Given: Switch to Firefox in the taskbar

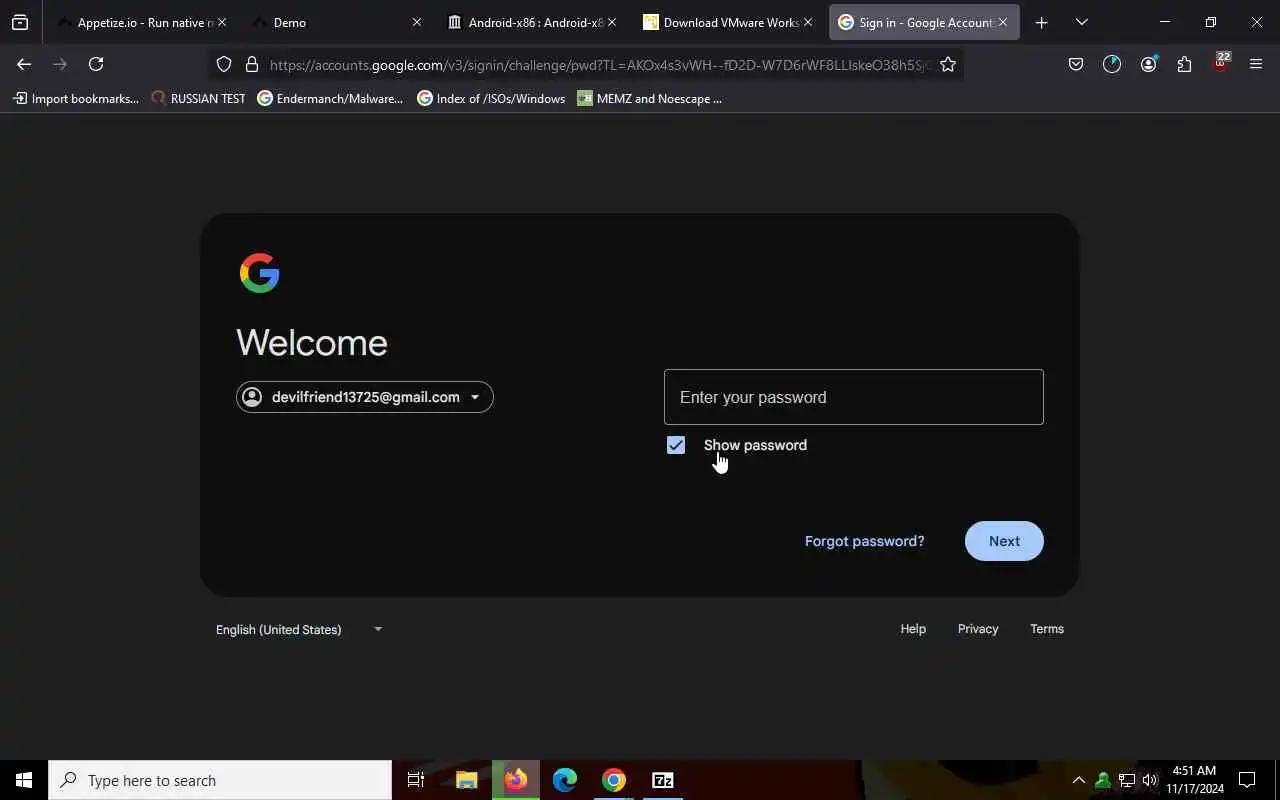Looking at the screenshot, I should pos(516,780).
